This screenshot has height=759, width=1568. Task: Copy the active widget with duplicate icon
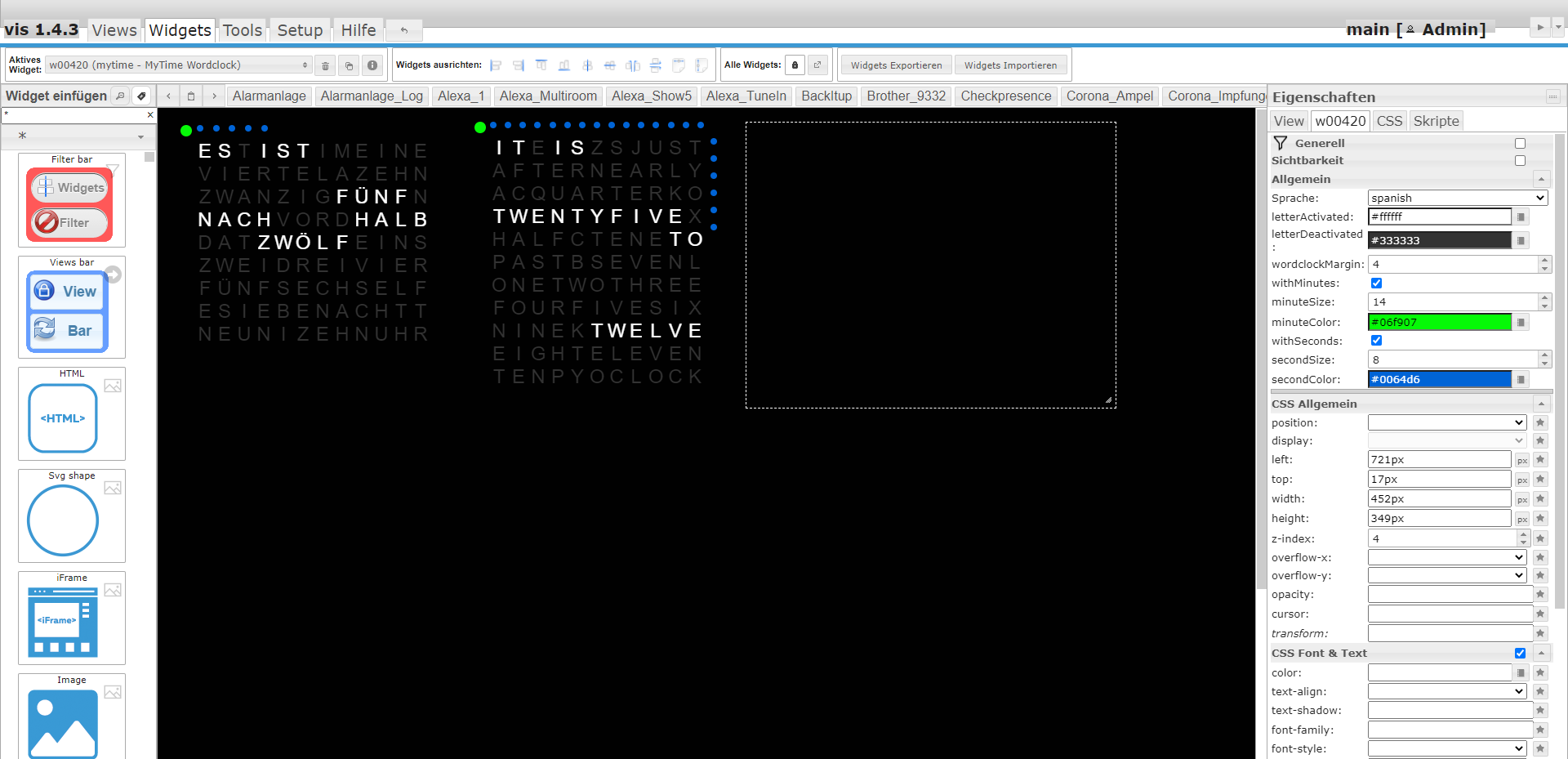tap(349, 65)
